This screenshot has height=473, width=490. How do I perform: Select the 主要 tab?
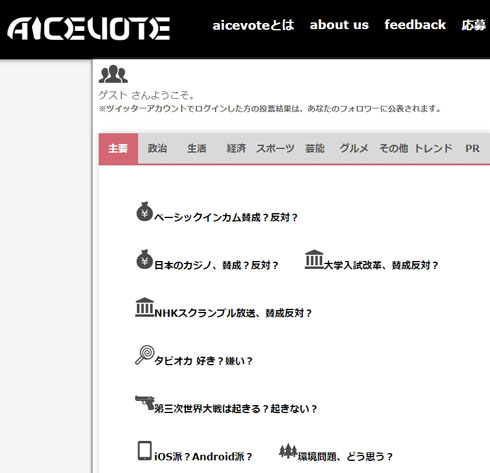click(x=118, y=148)
